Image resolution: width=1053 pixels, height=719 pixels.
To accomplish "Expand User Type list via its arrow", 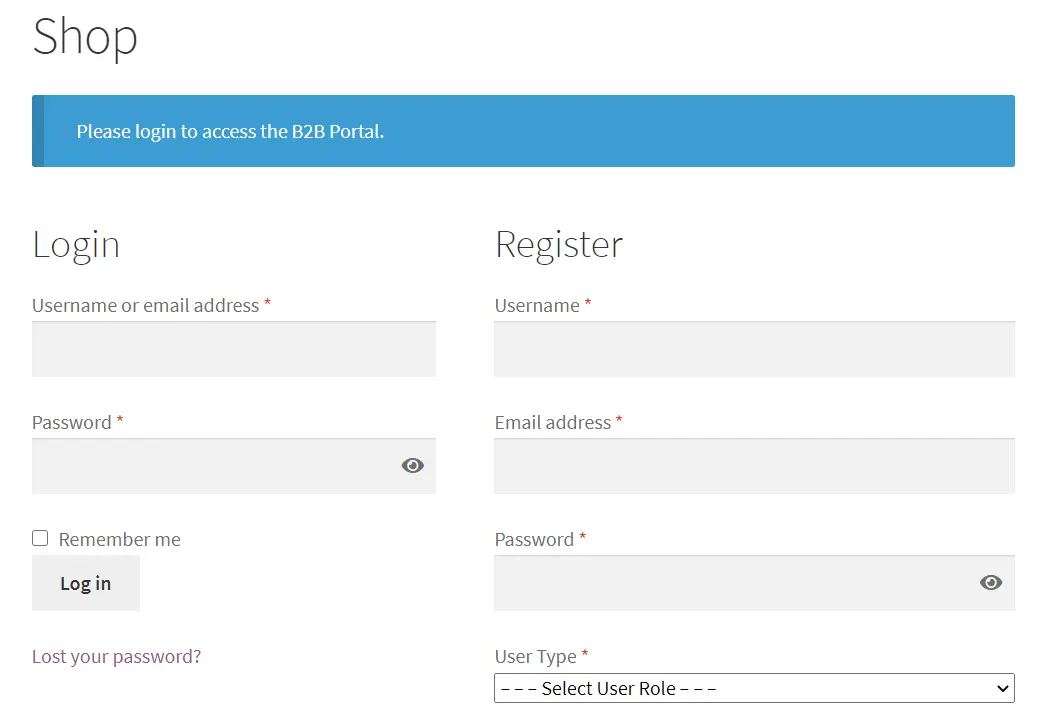I will (1002, 688).
